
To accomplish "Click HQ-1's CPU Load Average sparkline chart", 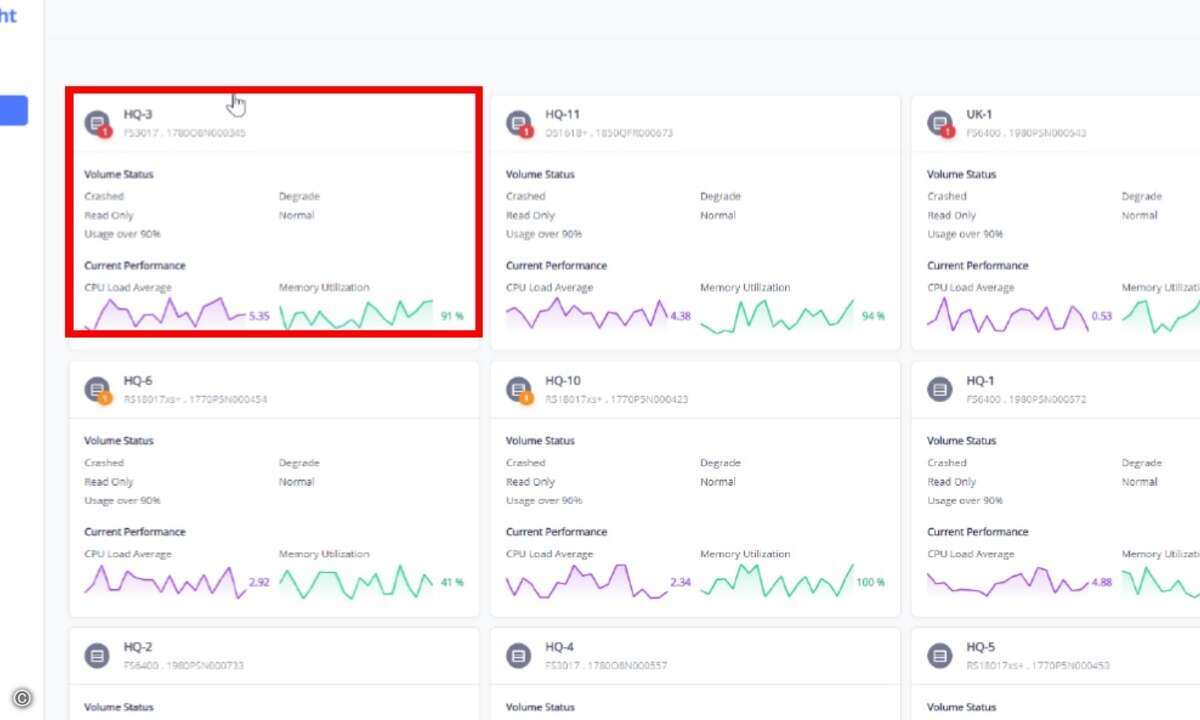I will 1007,581.
